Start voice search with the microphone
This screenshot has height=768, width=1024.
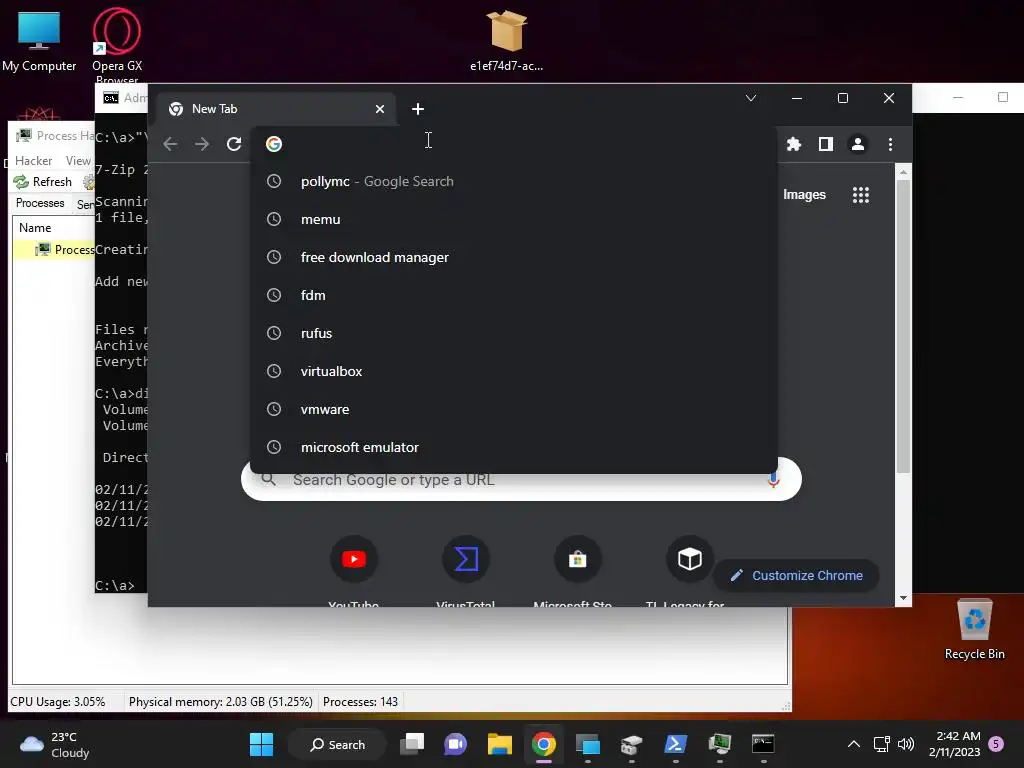pyautogui.click(x=773, y=479)
